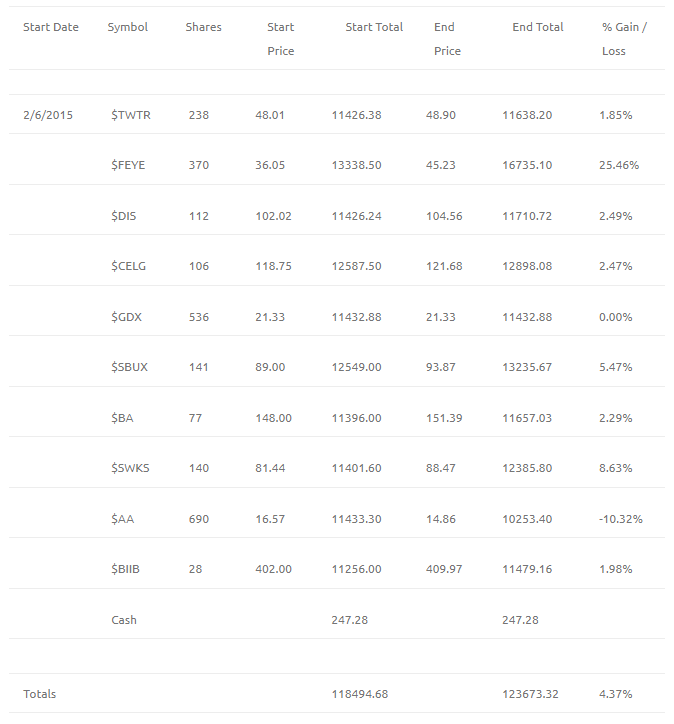Select the $AA ticker symbol
The width and height of the screenshot is (674, 724).
pos(122,519)
